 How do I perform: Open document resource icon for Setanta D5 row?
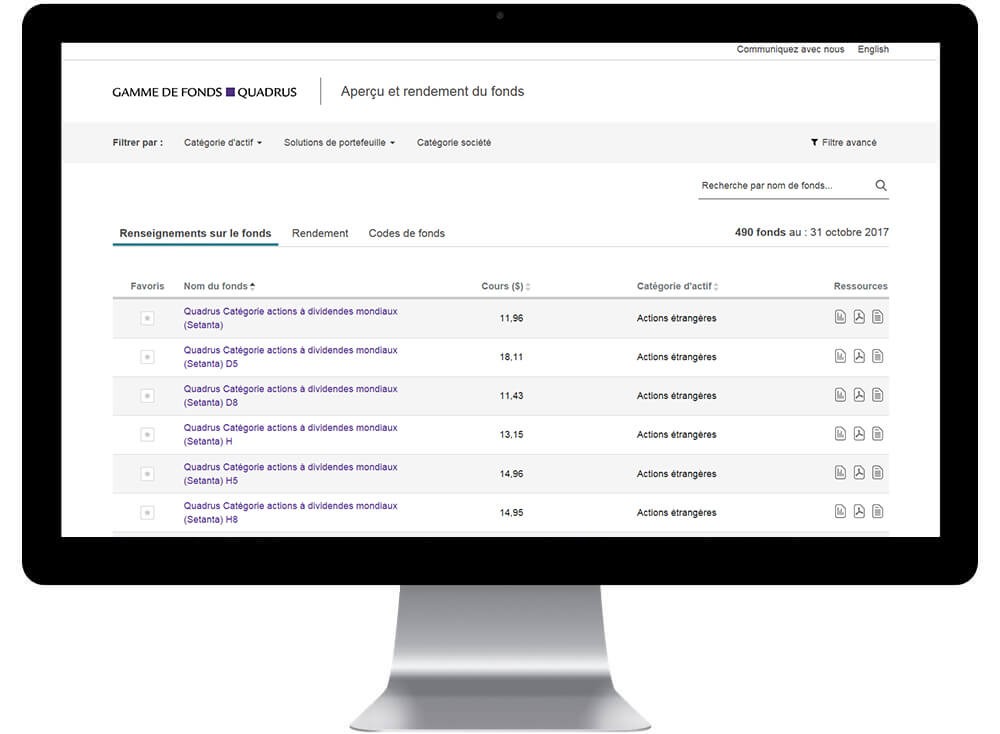click(x=878, y=356)
